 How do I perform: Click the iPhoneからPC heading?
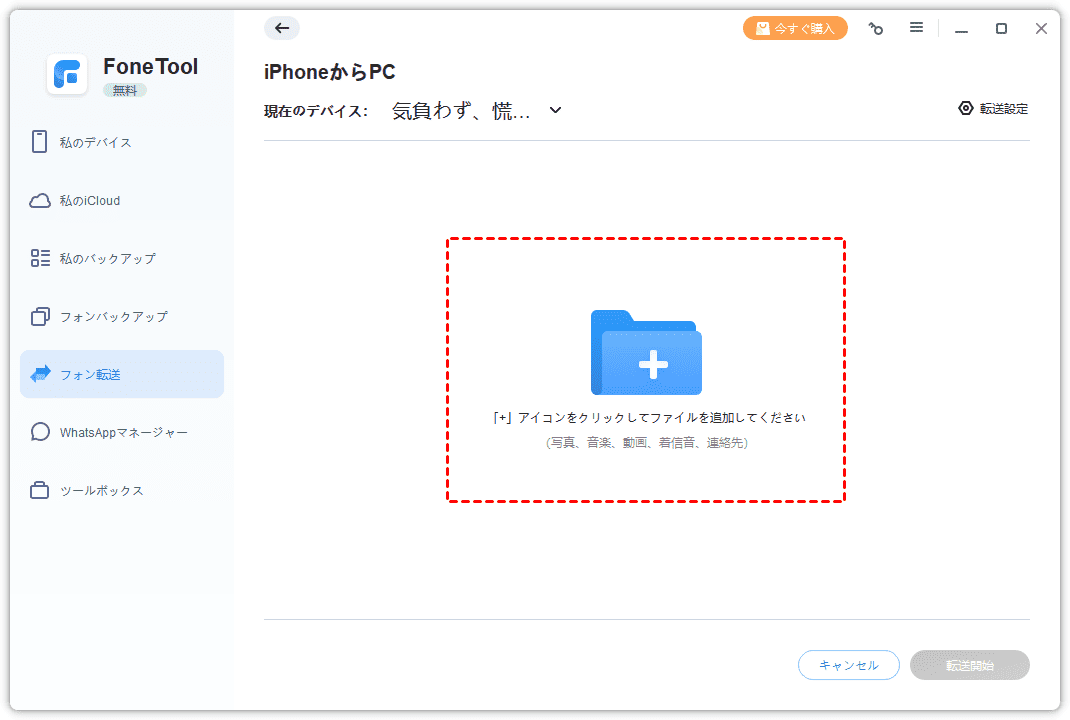(330, 72)
